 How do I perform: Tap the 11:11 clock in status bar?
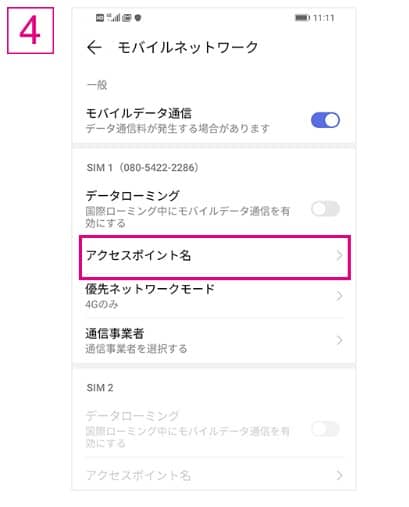(x=324, y=18)
